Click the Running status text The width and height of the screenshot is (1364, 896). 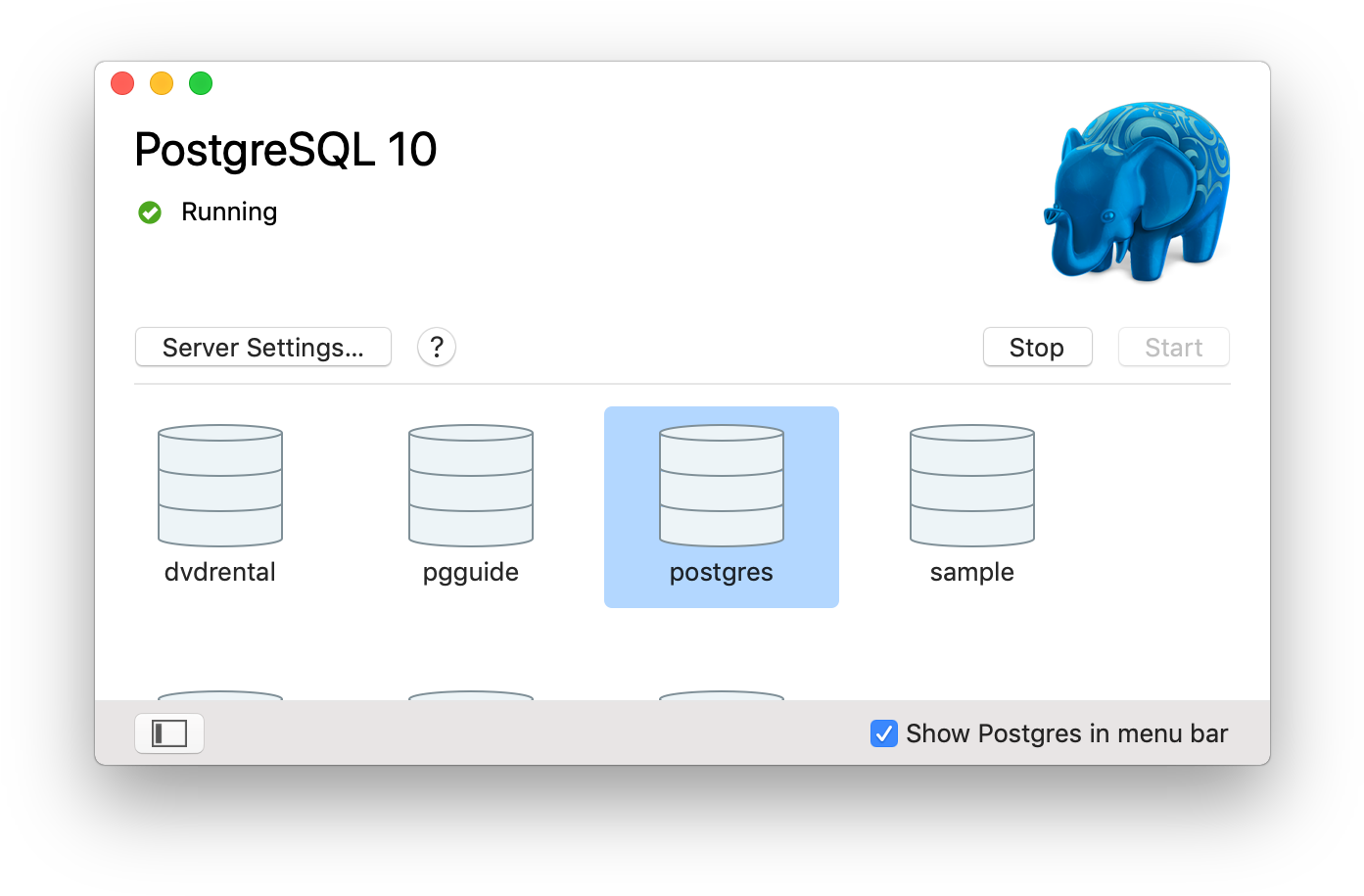(229, 212)
